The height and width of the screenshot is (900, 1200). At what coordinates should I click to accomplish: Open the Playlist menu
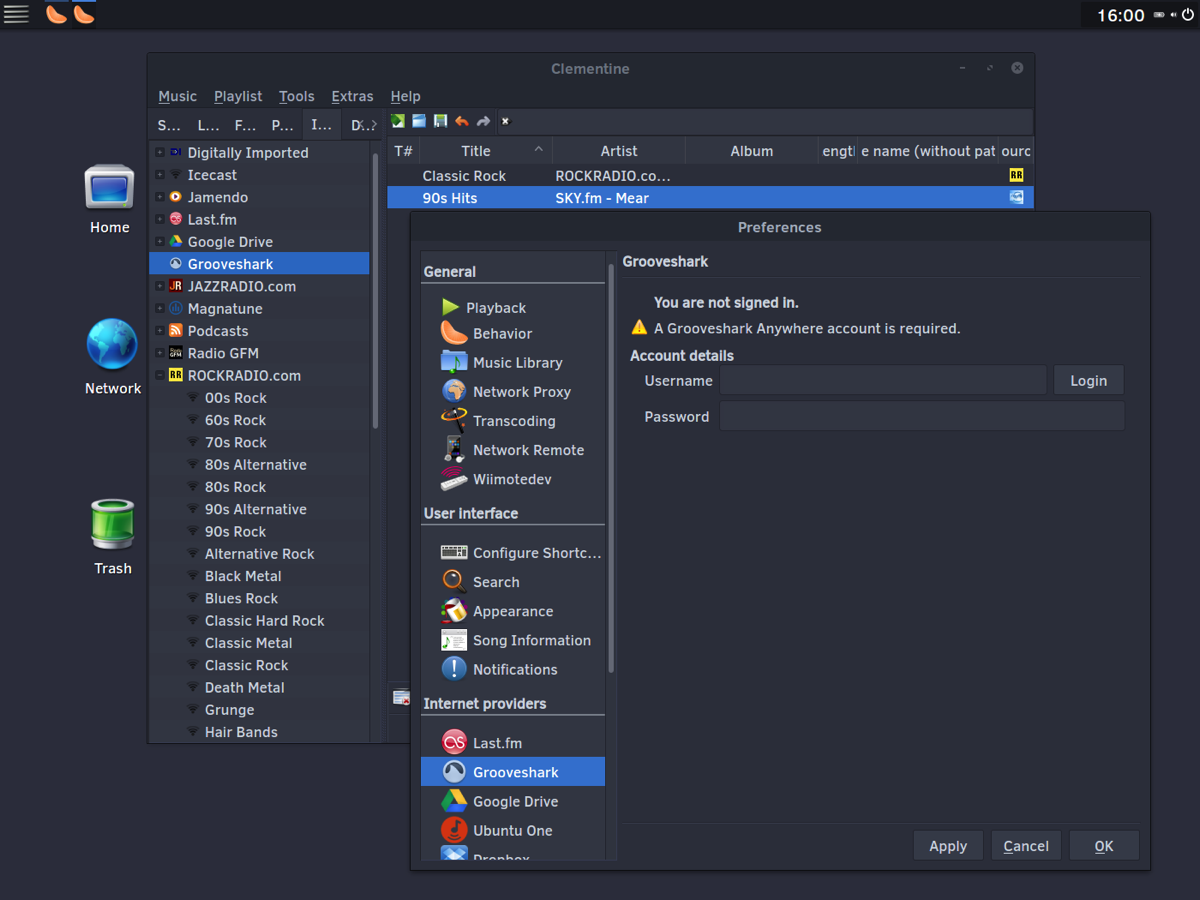click(x=238, y=96)
